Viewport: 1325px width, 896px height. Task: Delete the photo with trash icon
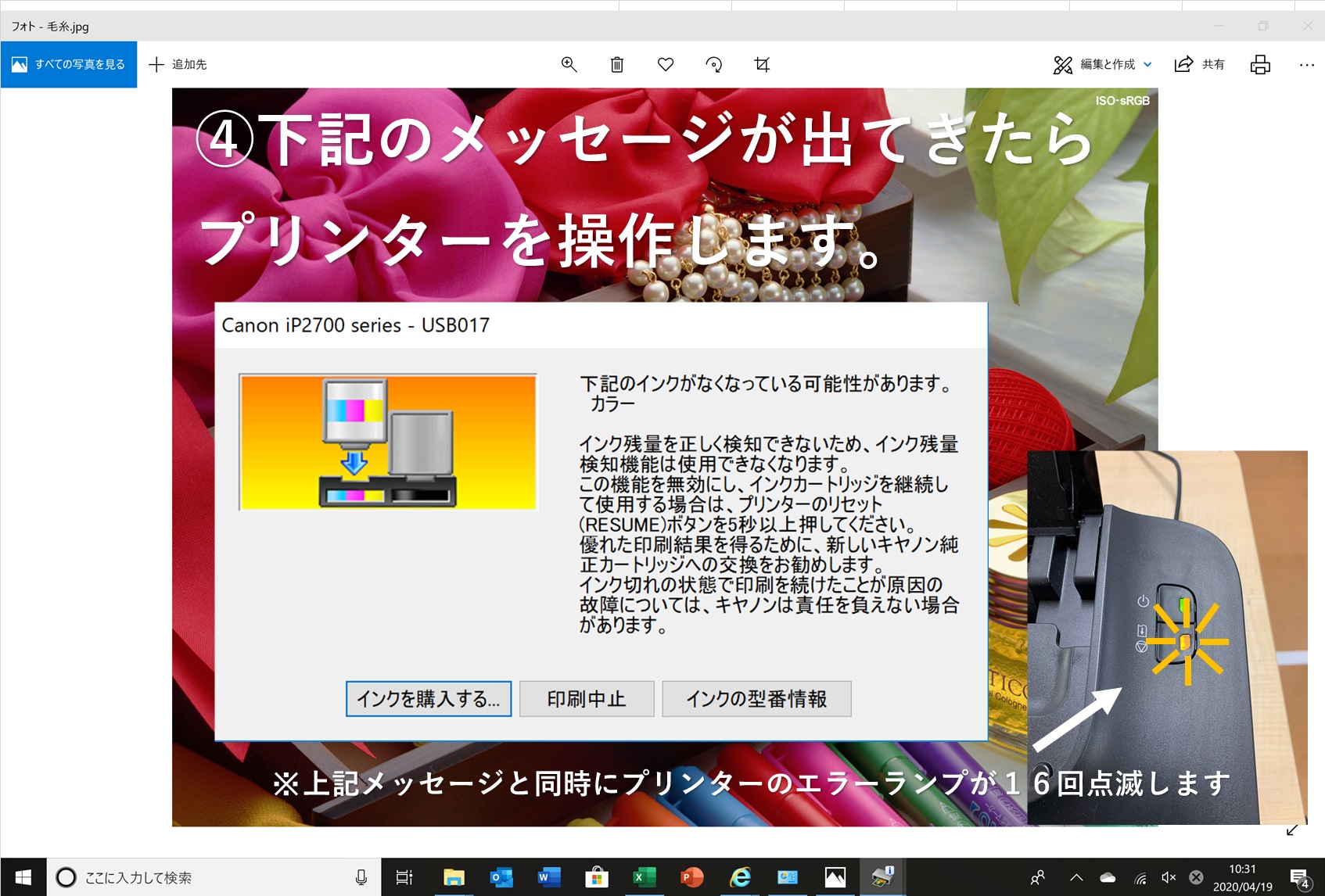617,65
